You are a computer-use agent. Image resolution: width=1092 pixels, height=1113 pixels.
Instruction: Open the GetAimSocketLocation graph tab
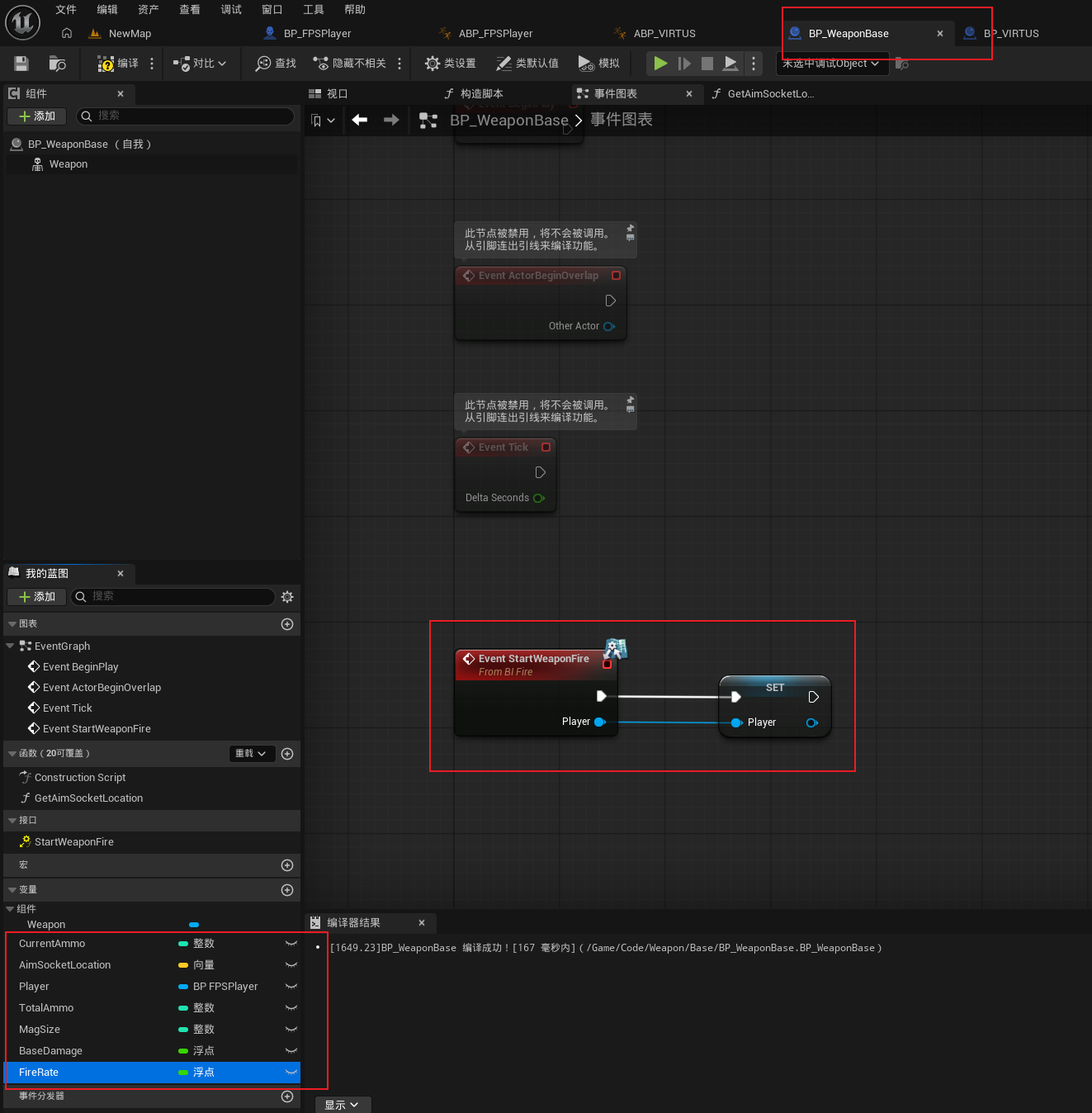[763, 94]
